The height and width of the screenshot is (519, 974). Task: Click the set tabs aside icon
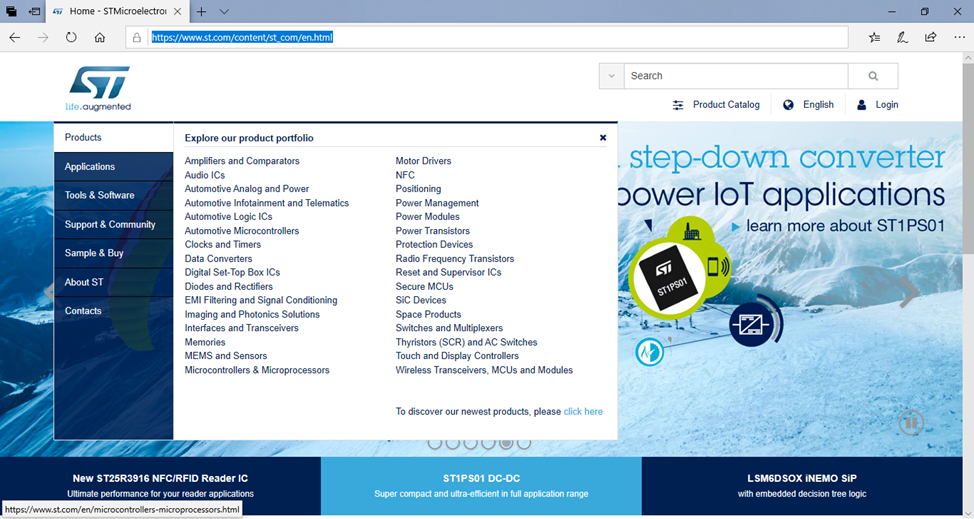pyautogui.click(x=35, y=11)
